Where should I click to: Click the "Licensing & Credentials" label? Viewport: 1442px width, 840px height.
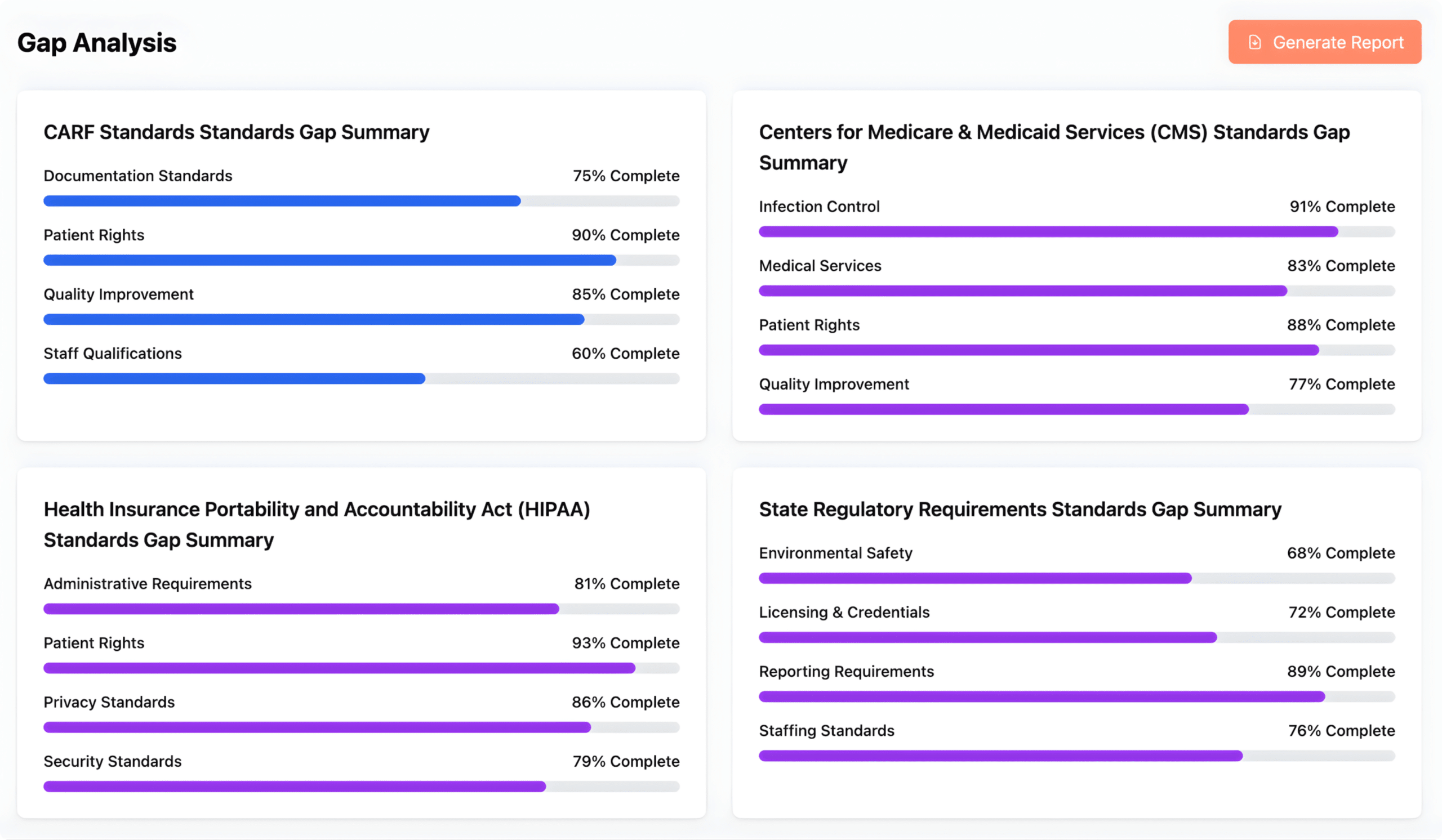844,613
